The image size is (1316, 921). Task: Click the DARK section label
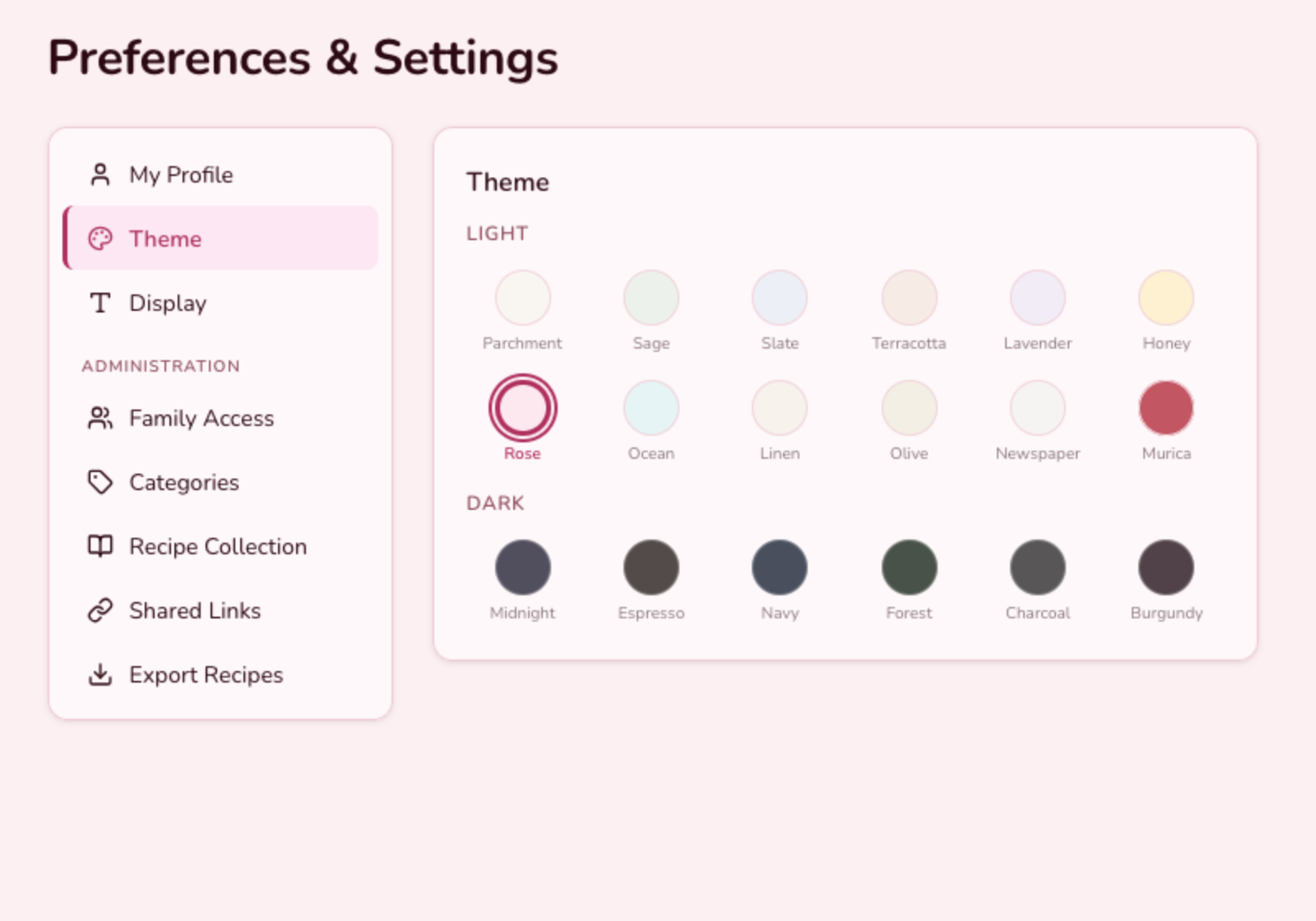coord(495,503)
